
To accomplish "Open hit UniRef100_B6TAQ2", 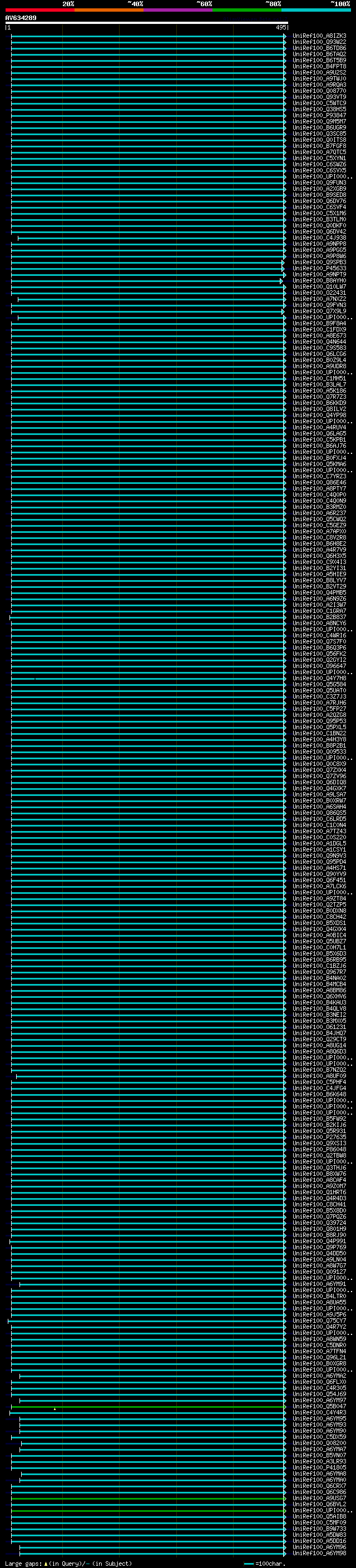I will pos(319,54).
